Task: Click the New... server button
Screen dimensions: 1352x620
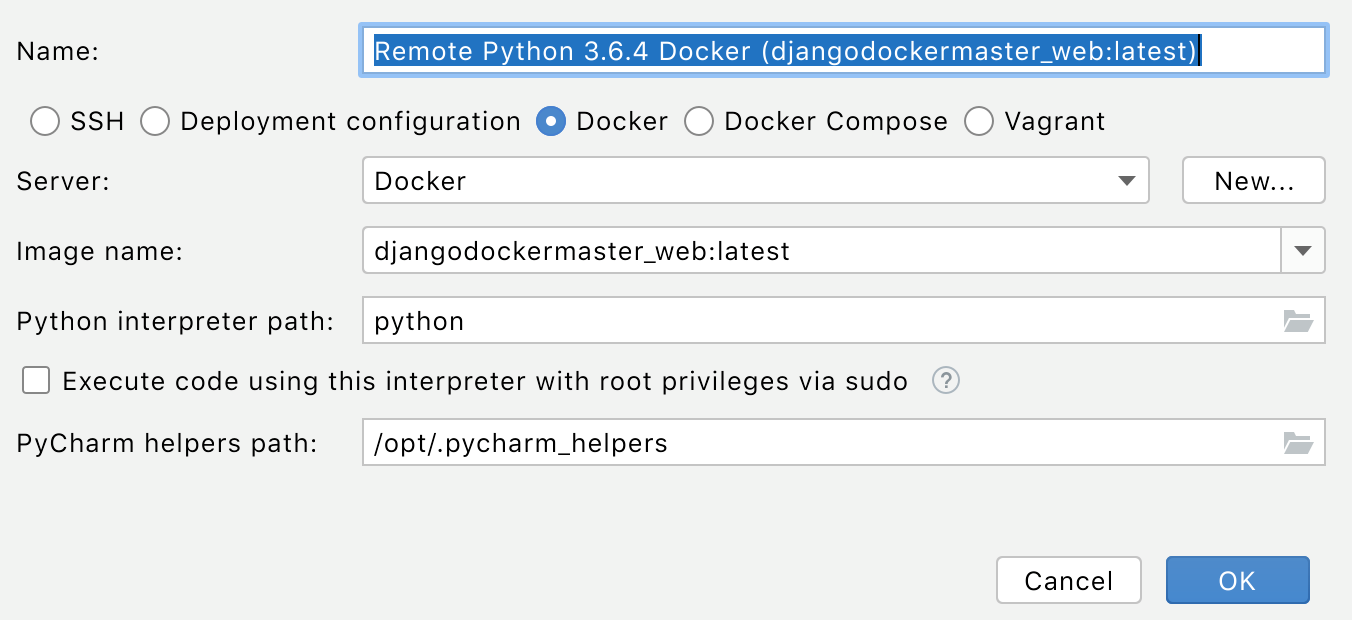Action: pos(1254,181)
